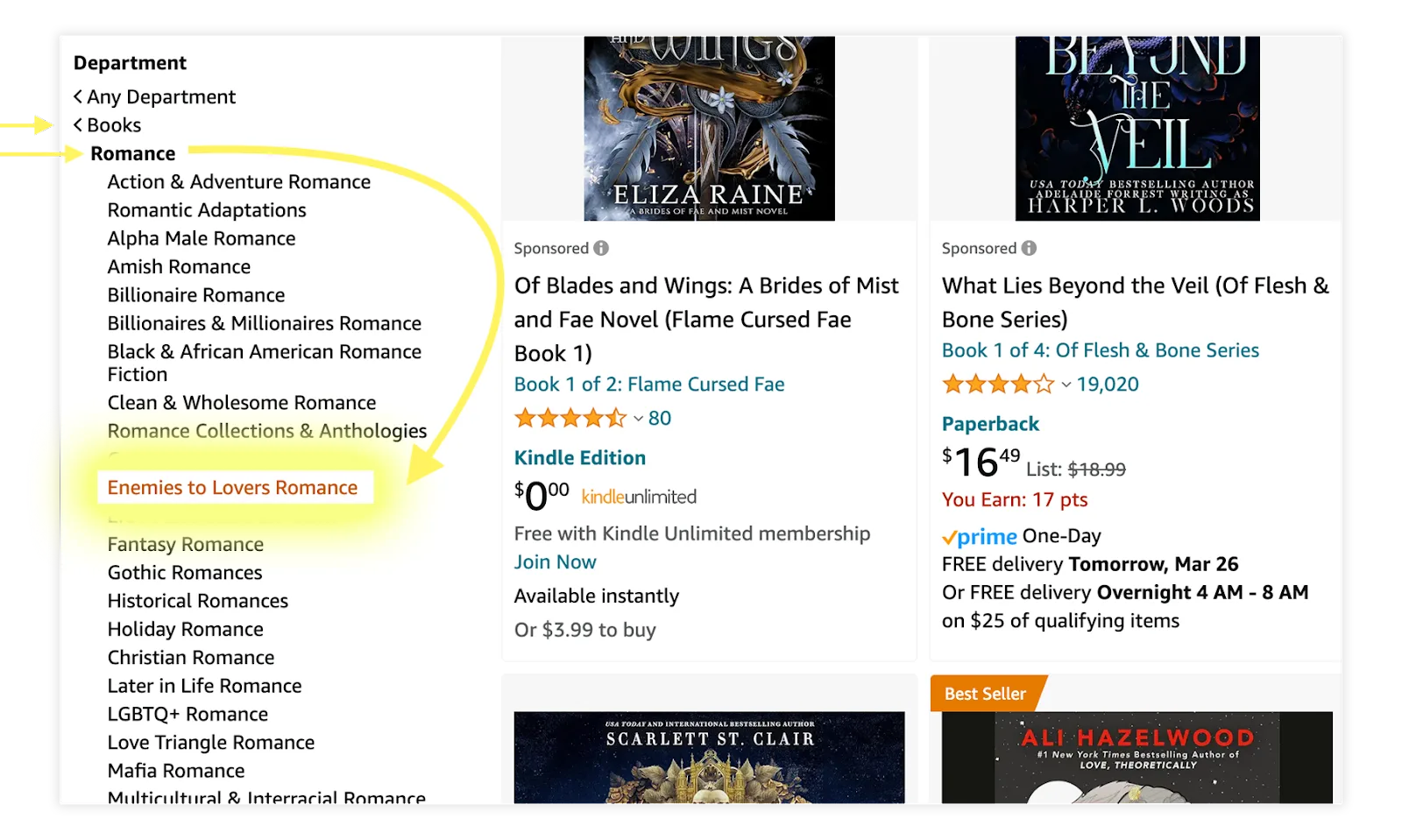Click the kindleunlimited logo
Viewport: 1402px width, 840px height.
(639, 497)
